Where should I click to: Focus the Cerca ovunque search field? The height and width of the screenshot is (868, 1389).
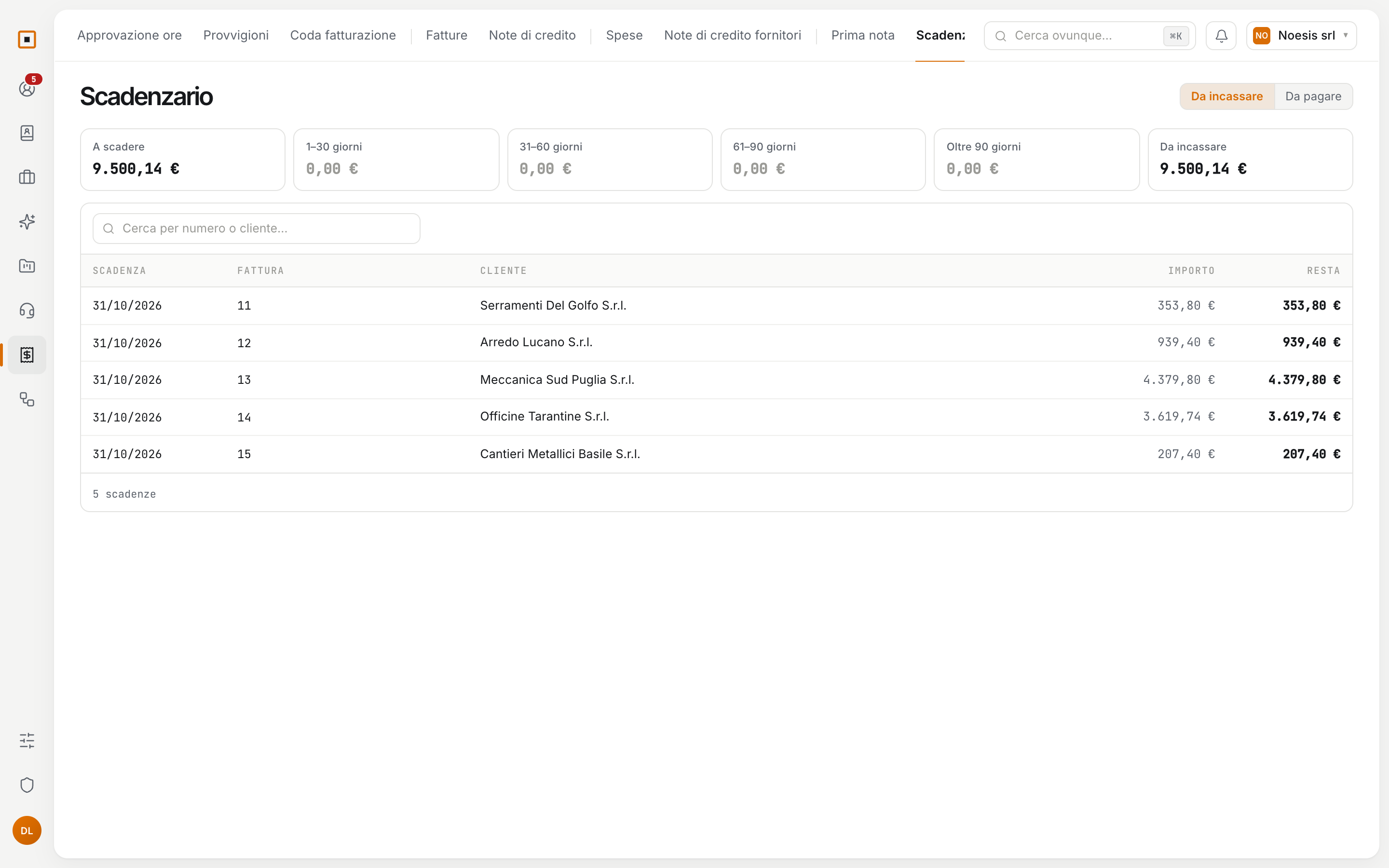[x=1089, y=36]
